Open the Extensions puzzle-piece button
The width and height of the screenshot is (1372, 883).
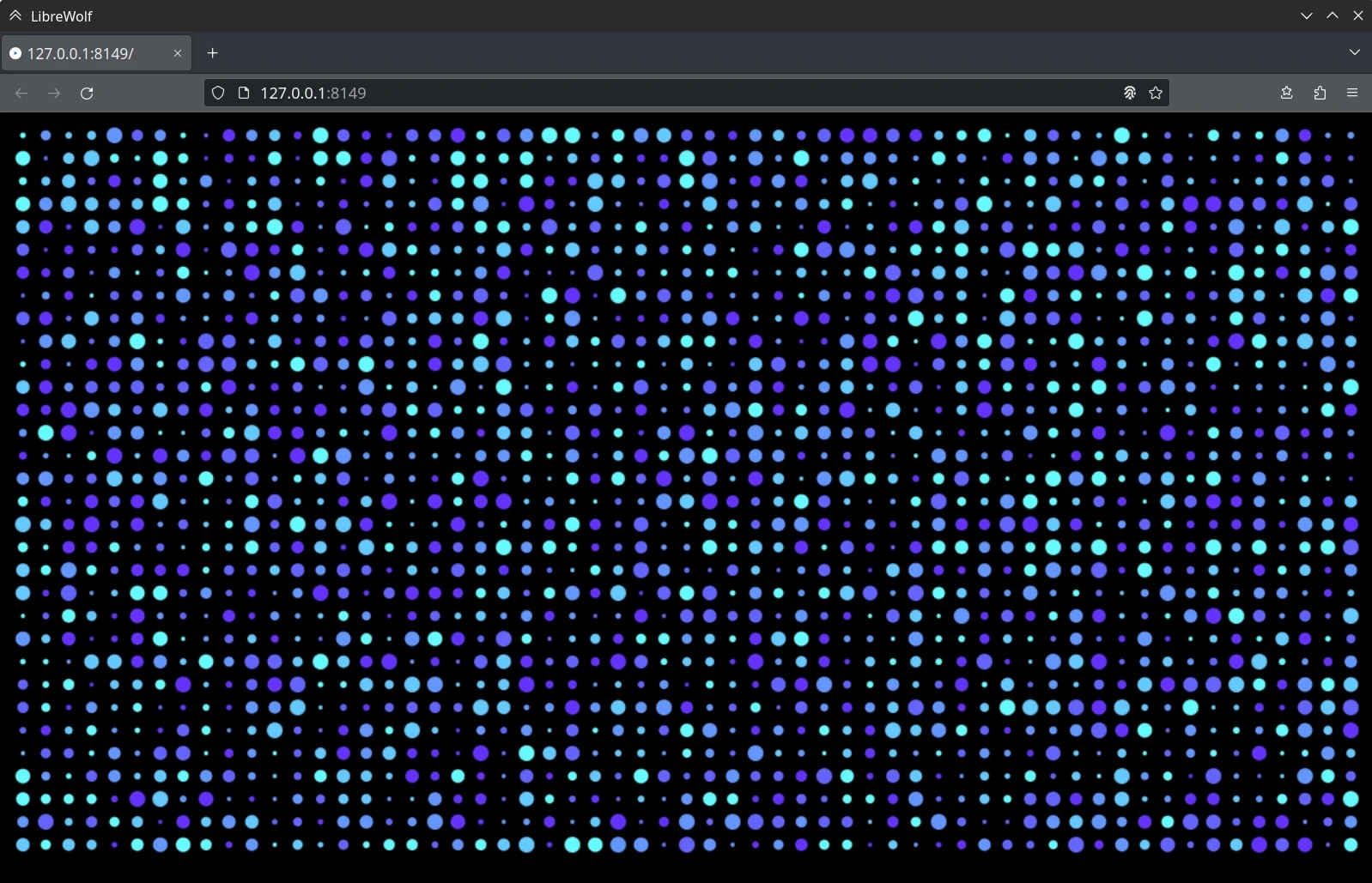coord(1320,93)
